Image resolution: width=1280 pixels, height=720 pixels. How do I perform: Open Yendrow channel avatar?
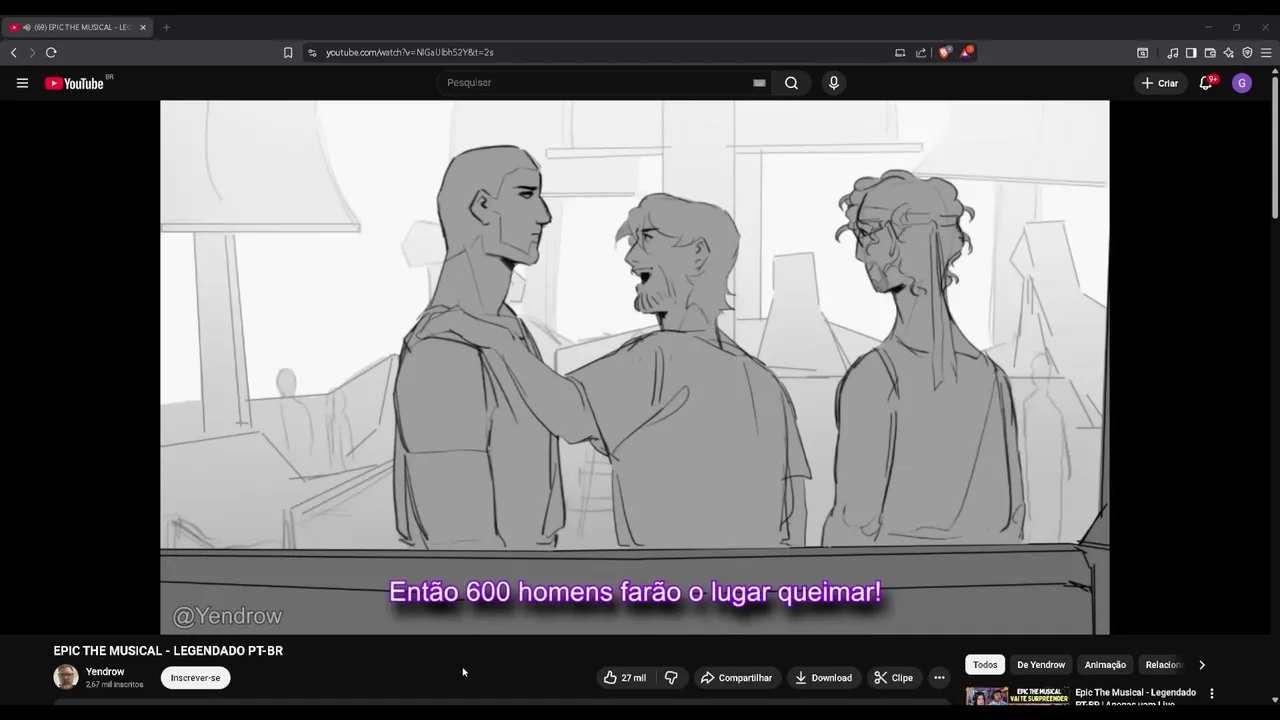click(x=66, y=677)
